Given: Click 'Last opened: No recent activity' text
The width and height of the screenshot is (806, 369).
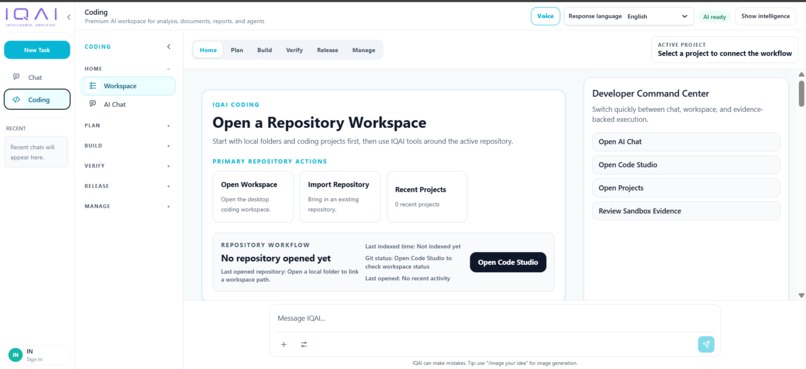Looking at the screenshot, I should pyautogui.click(x=407, y=278).
